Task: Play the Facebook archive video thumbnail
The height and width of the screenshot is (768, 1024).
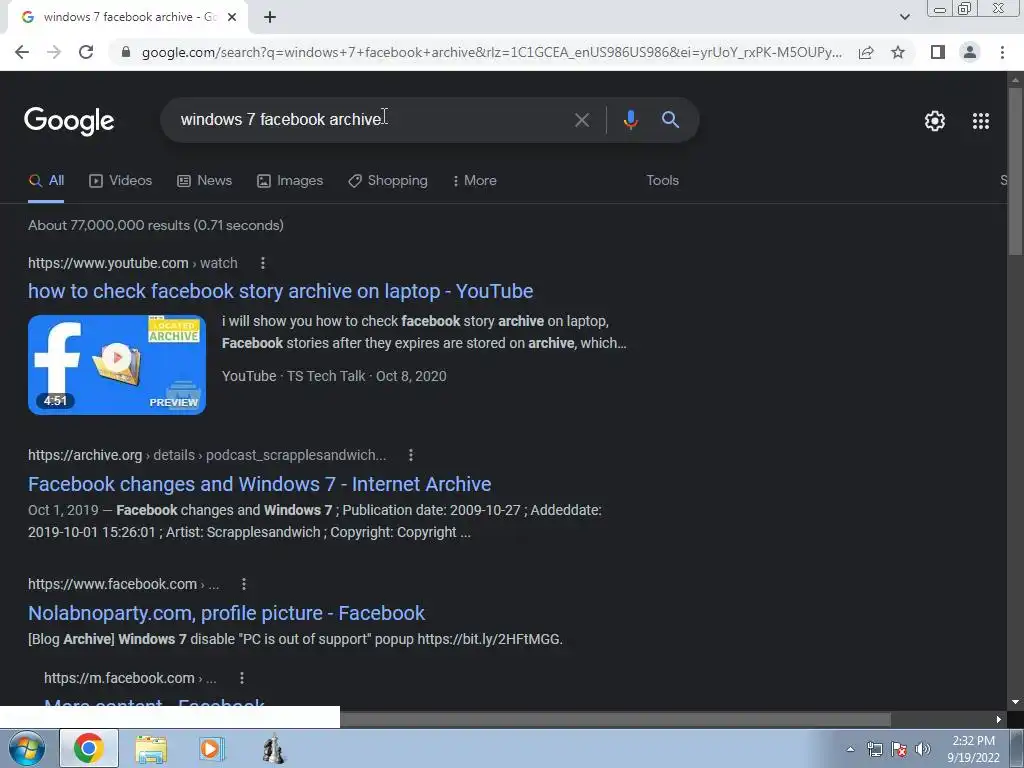Action: pyautogui.click(x=117, y=364)
